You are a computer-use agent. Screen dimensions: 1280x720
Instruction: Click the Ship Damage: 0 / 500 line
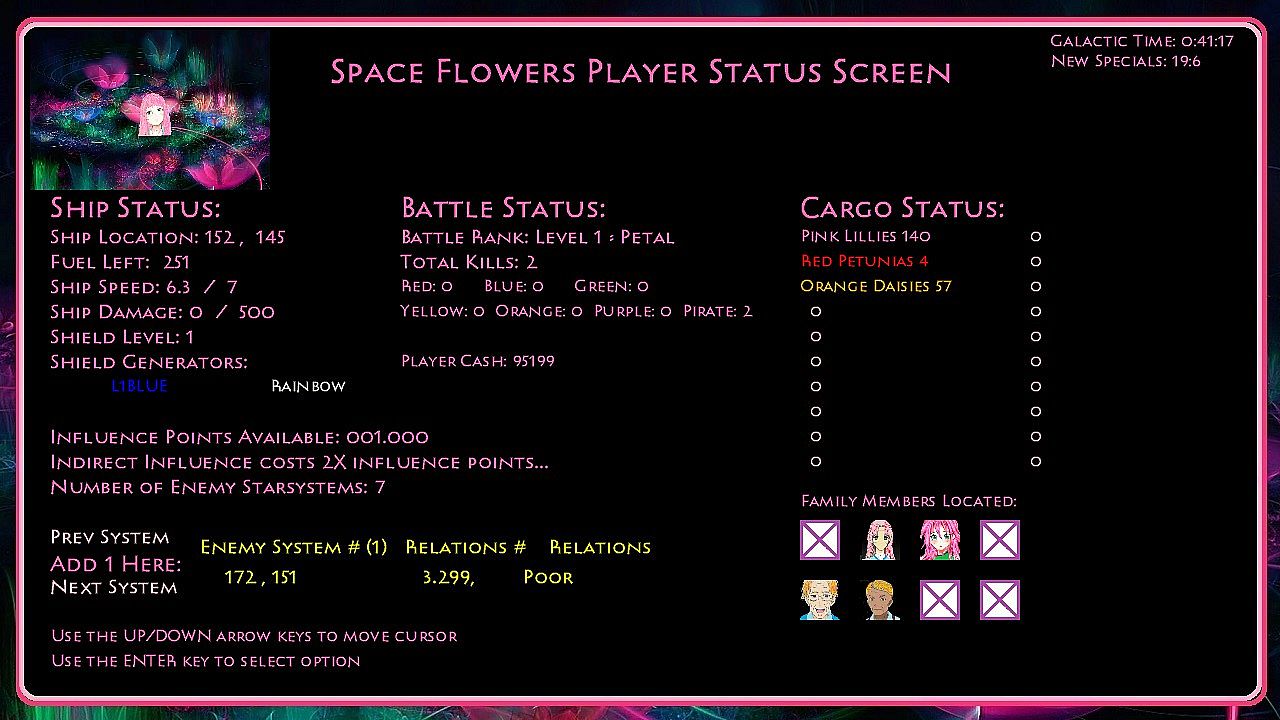[x=162, y=312]
